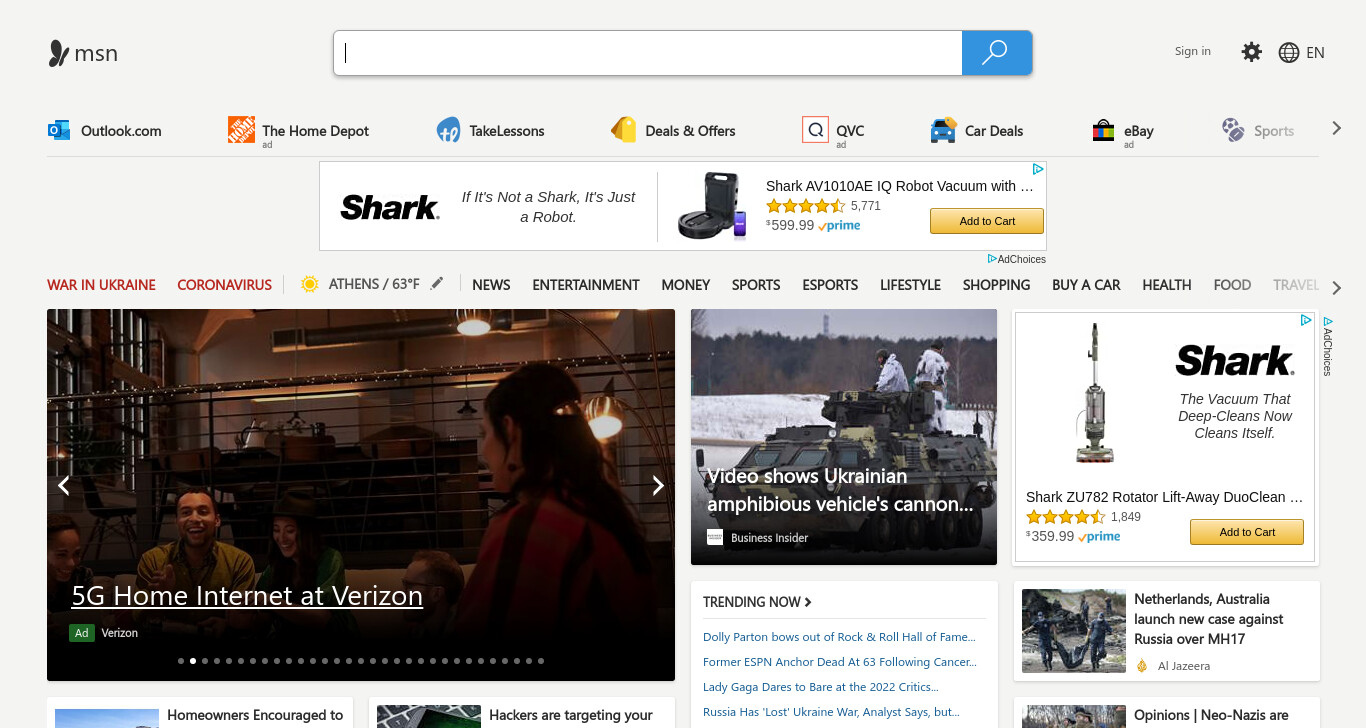Image resolution: width=1366 pixels, height=728 pixels.
Task: Go to next carousel slide arrow
Action: (658, 485)
